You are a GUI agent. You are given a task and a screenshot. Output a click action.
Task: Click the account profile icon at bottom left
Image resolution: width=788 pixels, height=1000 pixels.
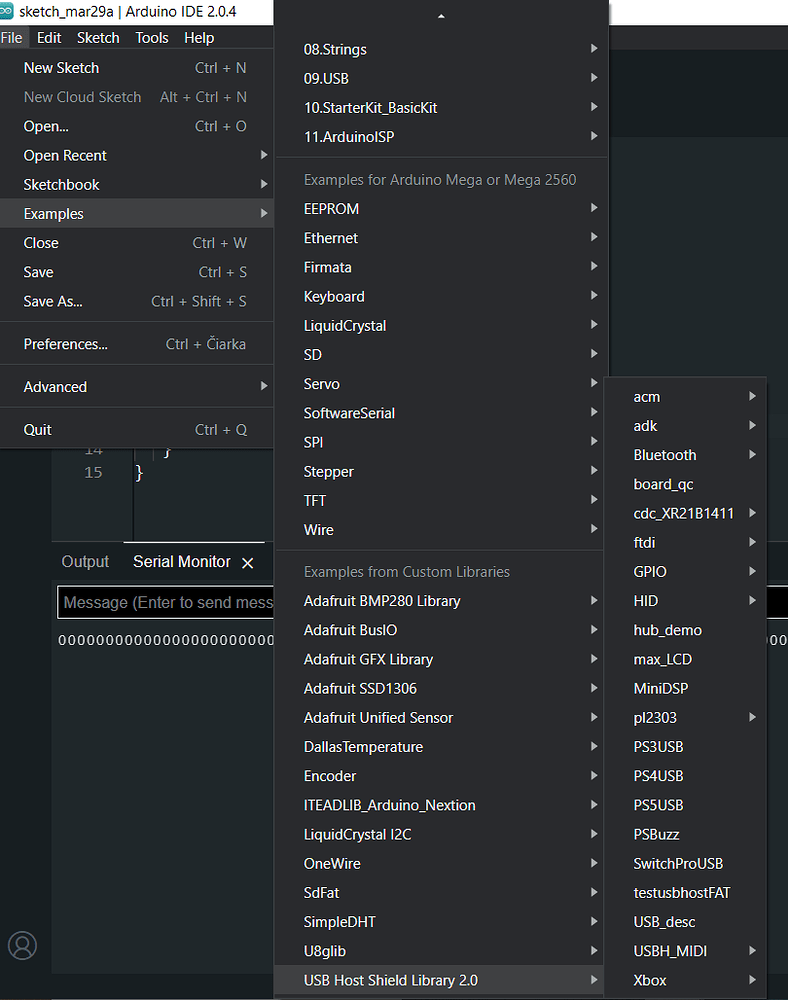(22, 945)
